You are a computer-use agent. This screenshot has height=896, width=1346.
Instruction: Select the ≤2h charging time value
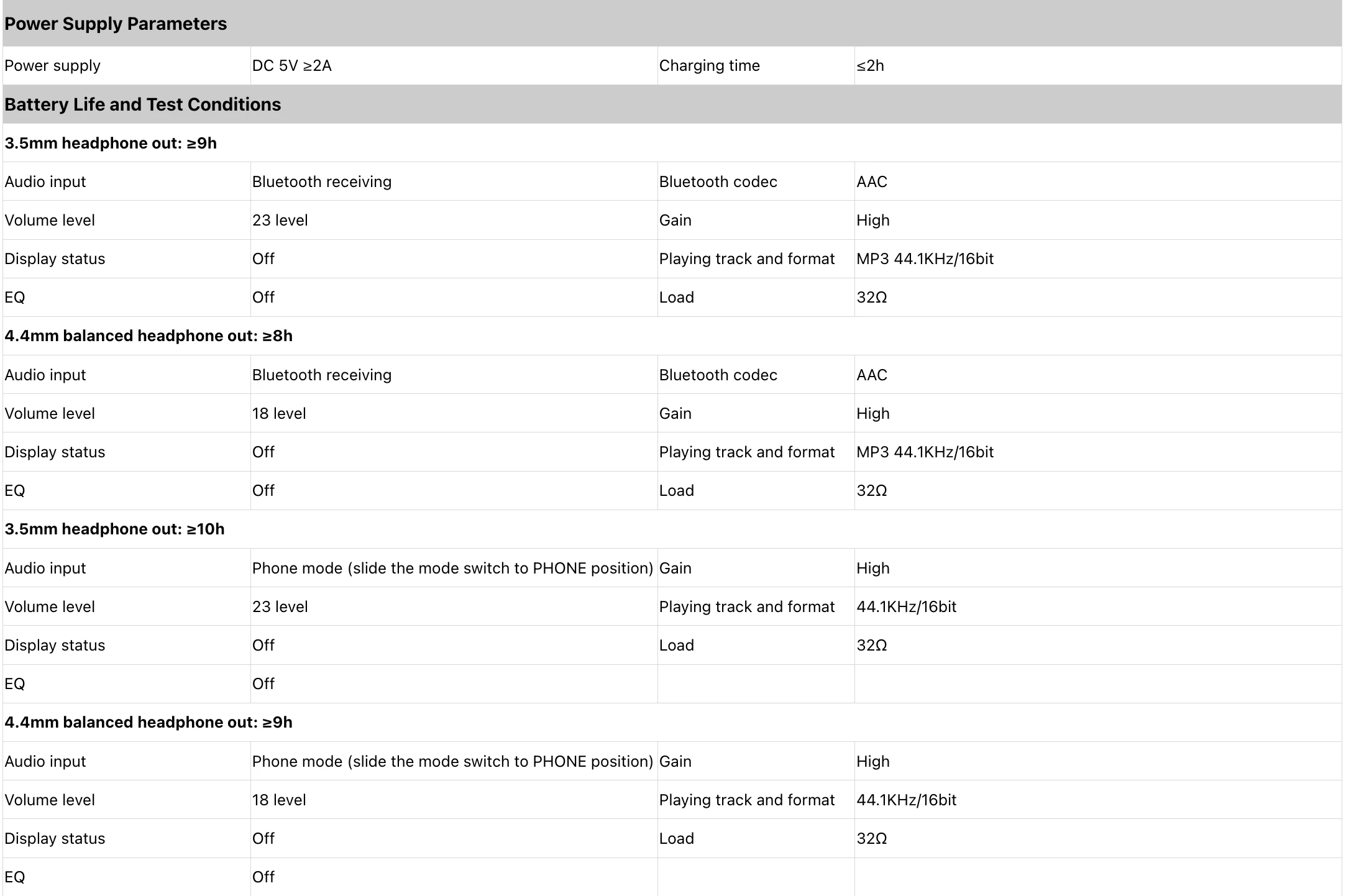pyautogui.click(x=1098, y=66)
